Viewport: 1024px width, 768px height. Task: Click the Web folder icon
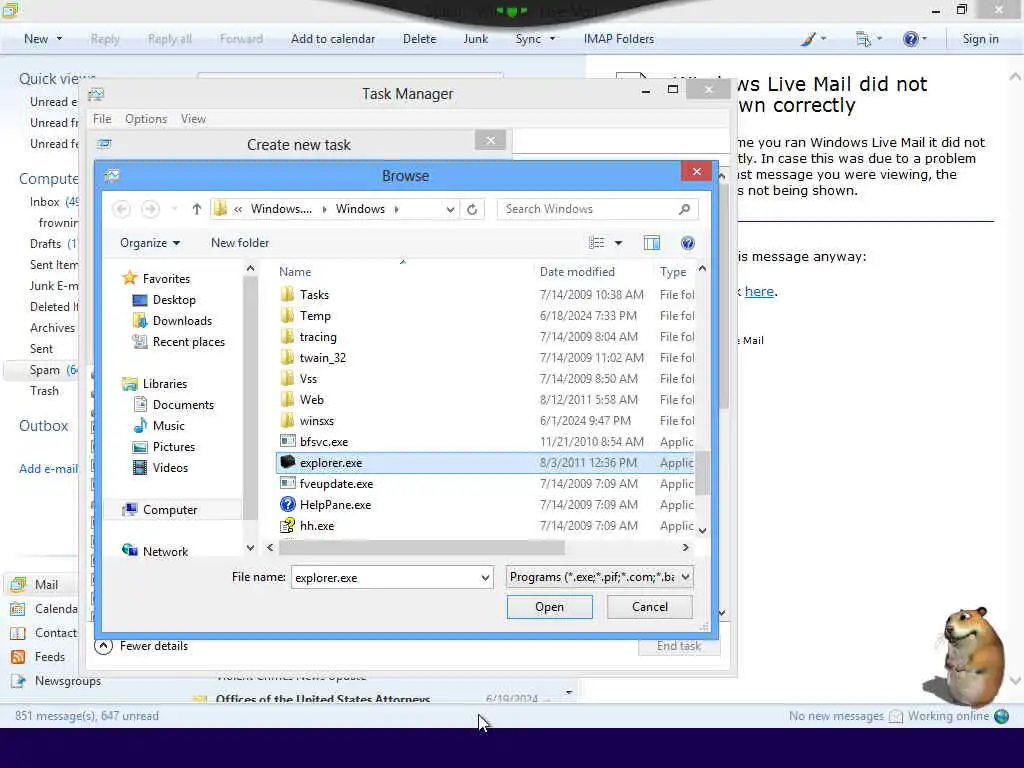[287, 399]
